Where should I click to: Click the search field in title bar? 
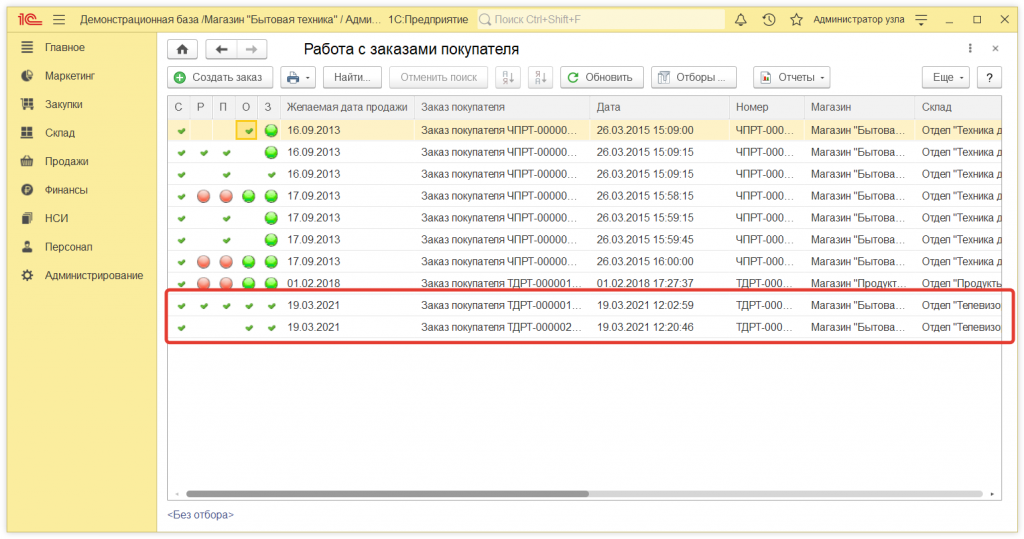point(600,20)
